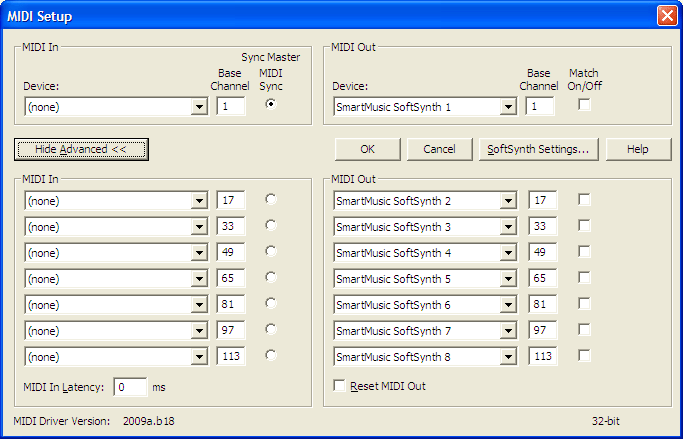This screenshot has width=683, height=439.
Task: Click the Cancel button
Action: click(x=439, y=149)
